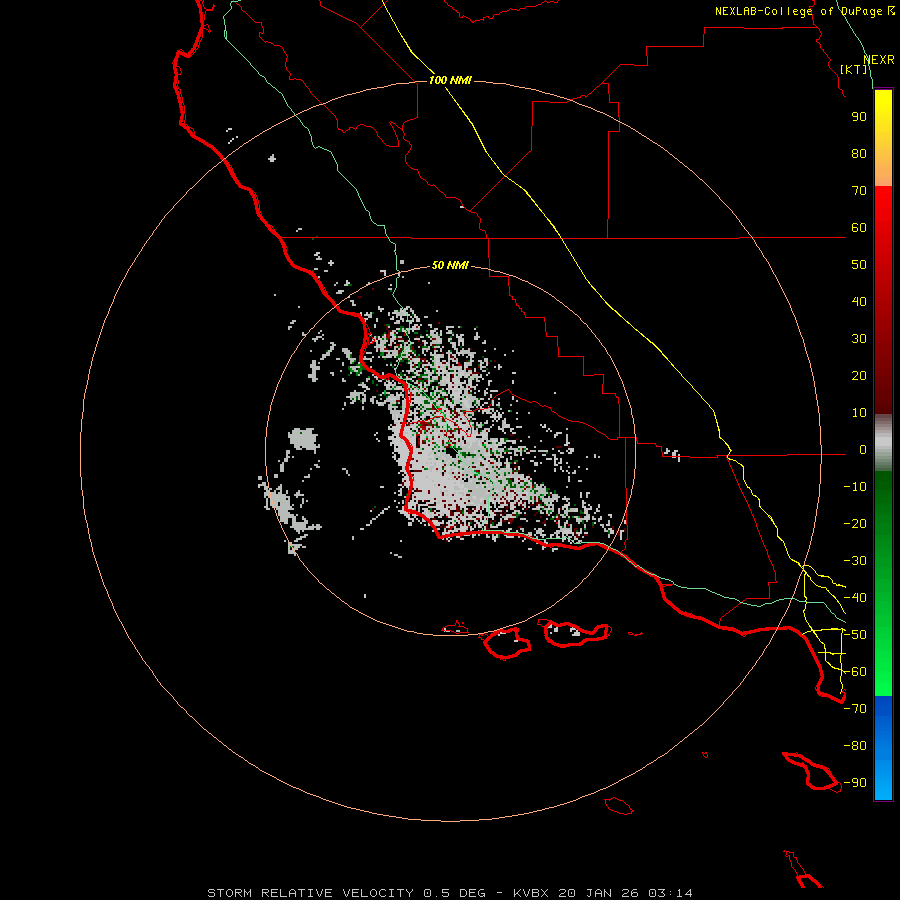Click the -60 knot label on scale
Viewport: 900px width, 900px height.
(855, 672)
